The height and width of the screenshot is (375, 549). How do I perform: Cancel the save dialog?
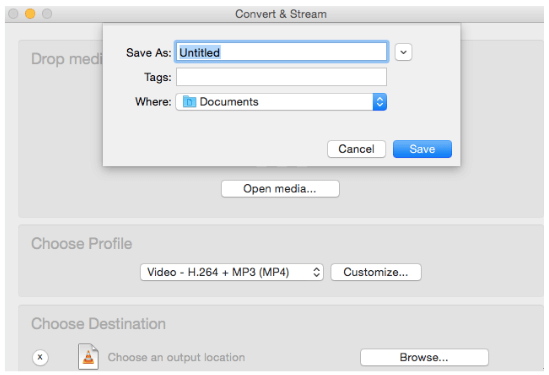click(356, 149)
